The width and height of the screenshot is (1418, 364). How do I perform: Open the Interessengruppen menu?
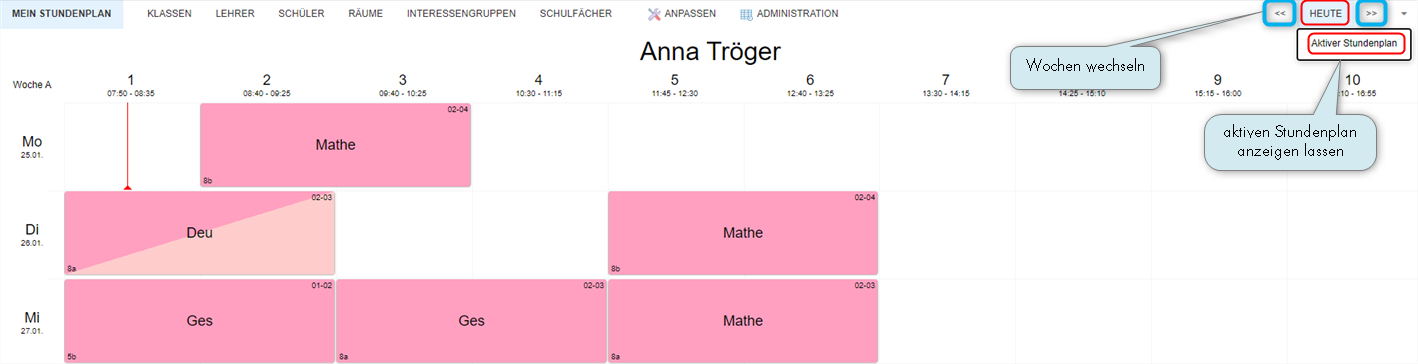(x=461, y=14)
